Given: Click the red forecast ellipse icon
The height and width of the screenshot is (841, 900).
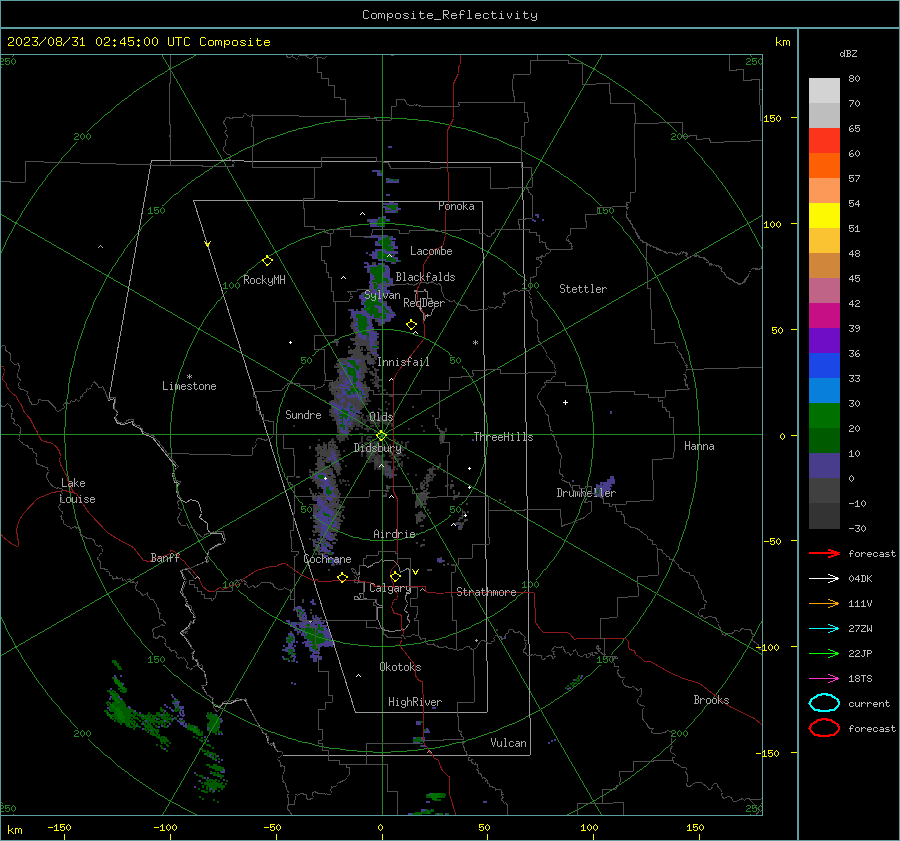Looking at the screenshot, I should [824, 728].
